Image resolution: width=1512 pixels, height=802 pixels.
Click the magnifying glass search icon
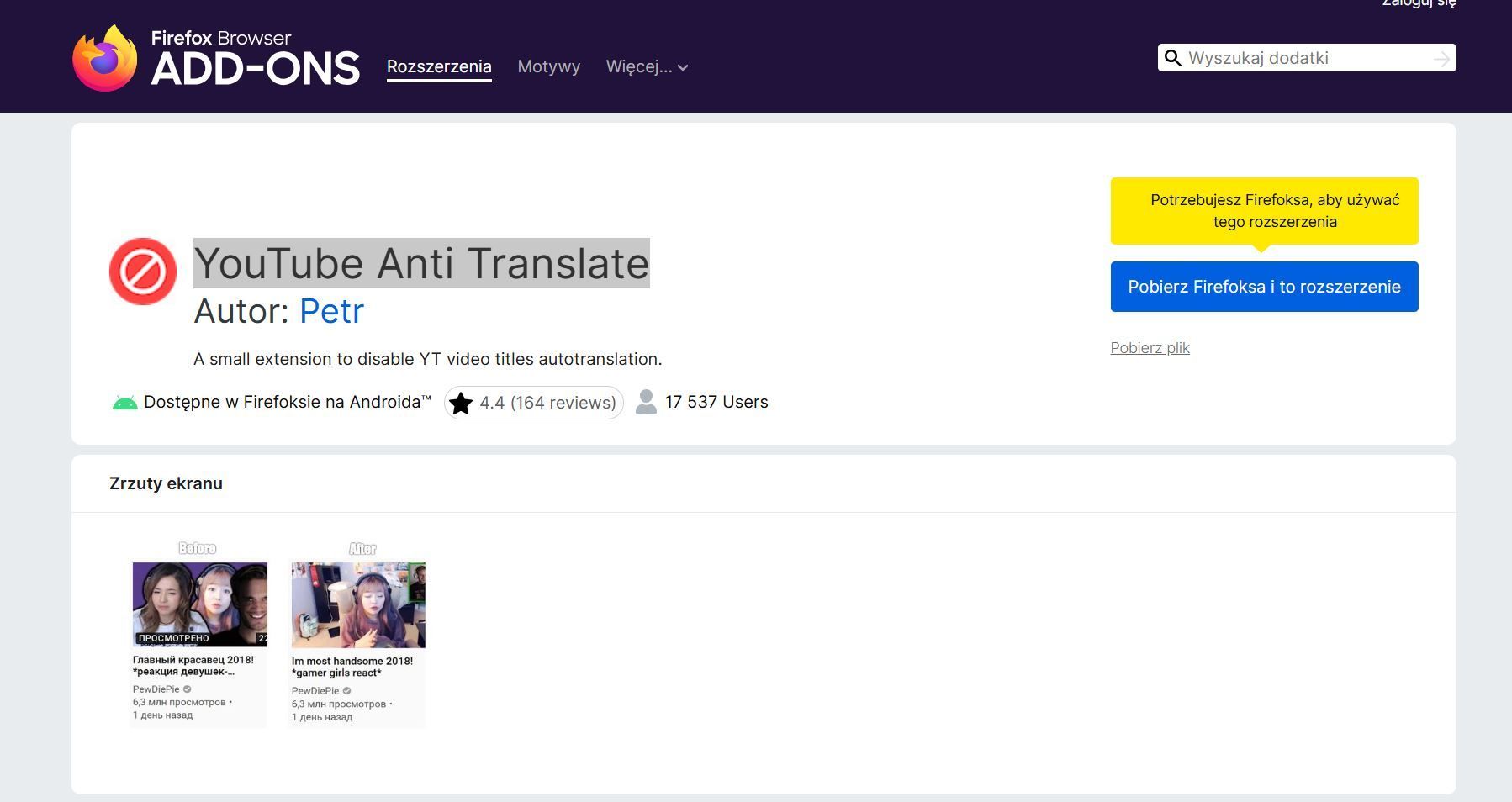click(x=1172, y=58)
